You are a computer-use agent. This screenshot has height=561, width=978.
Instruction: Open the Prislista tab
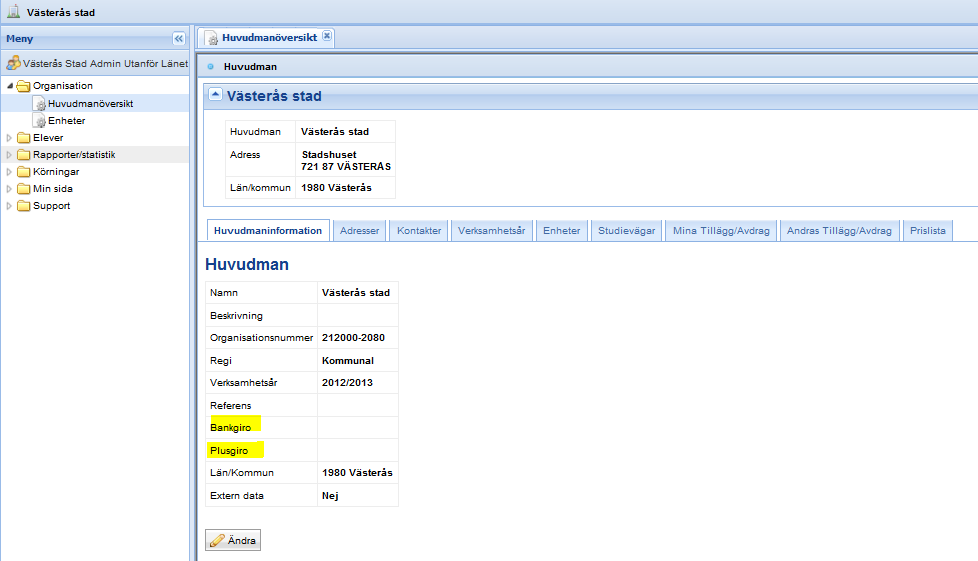tap(927, 230)
